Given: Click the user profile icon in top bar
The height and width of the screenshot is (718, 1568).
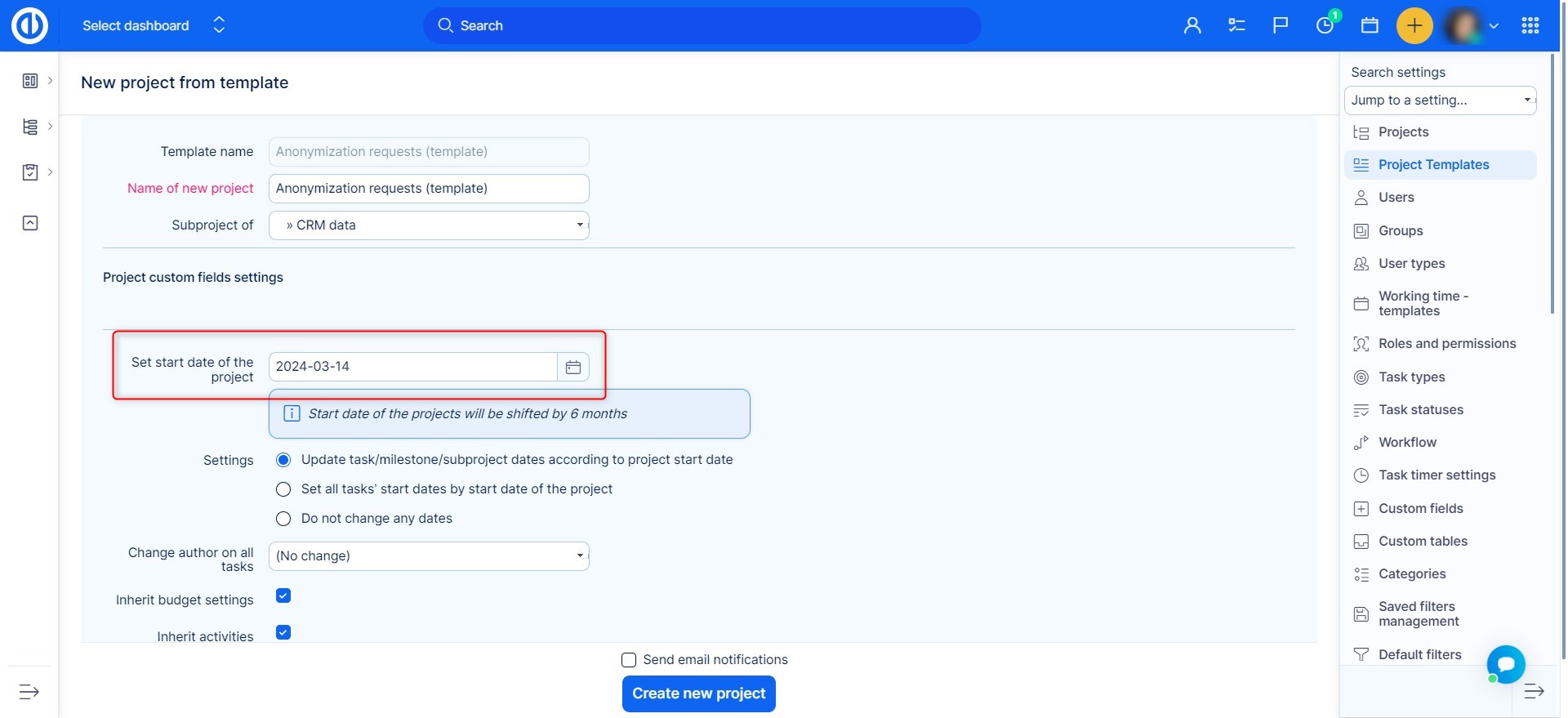Looking at the screenshot, I should point(1192,26).
